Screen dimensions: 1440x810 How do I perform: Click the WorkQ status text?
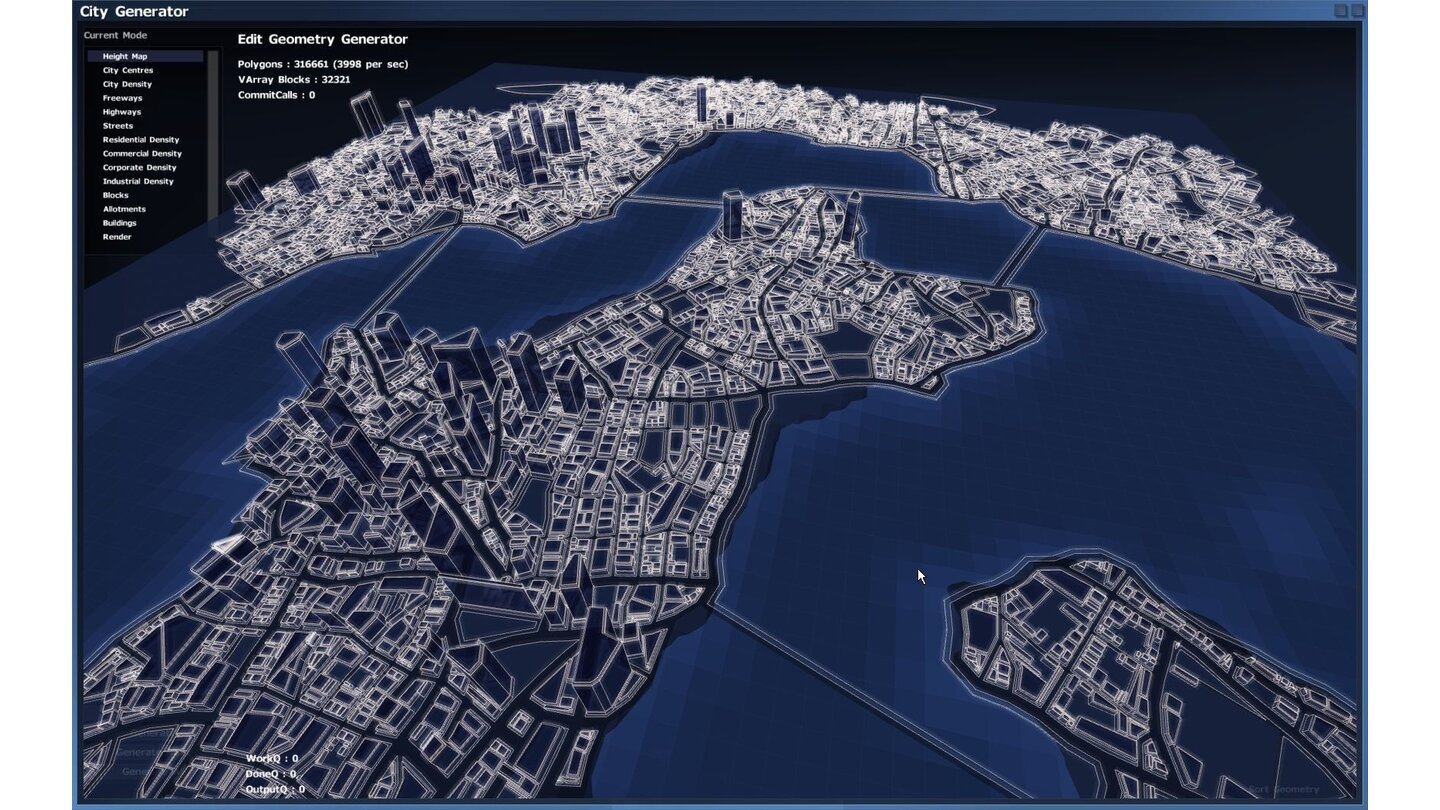(x=272, y=759)
